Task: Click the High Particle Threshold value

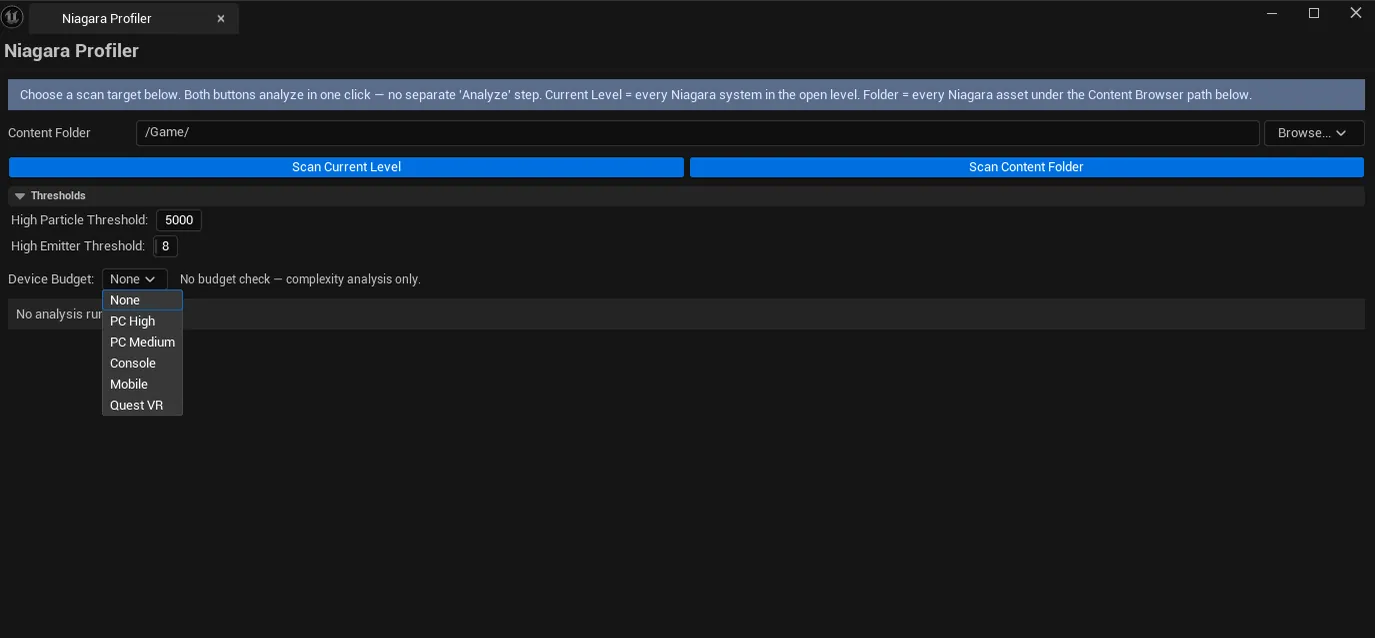Action: click(179, 220)
